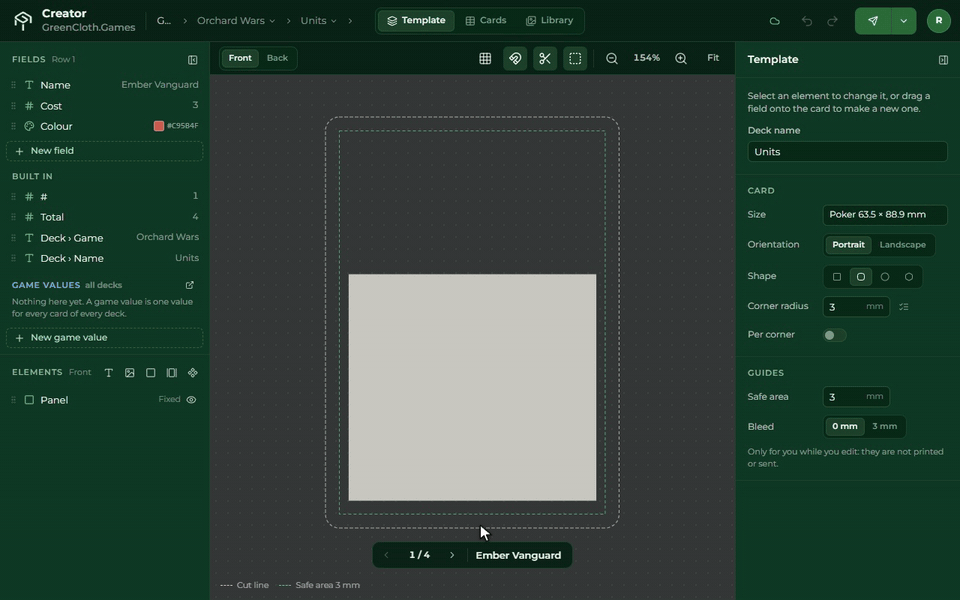This screenshot has width=960, height=600.
Task: Open the card Size dropdown
Action: click(x=885, y=215)
